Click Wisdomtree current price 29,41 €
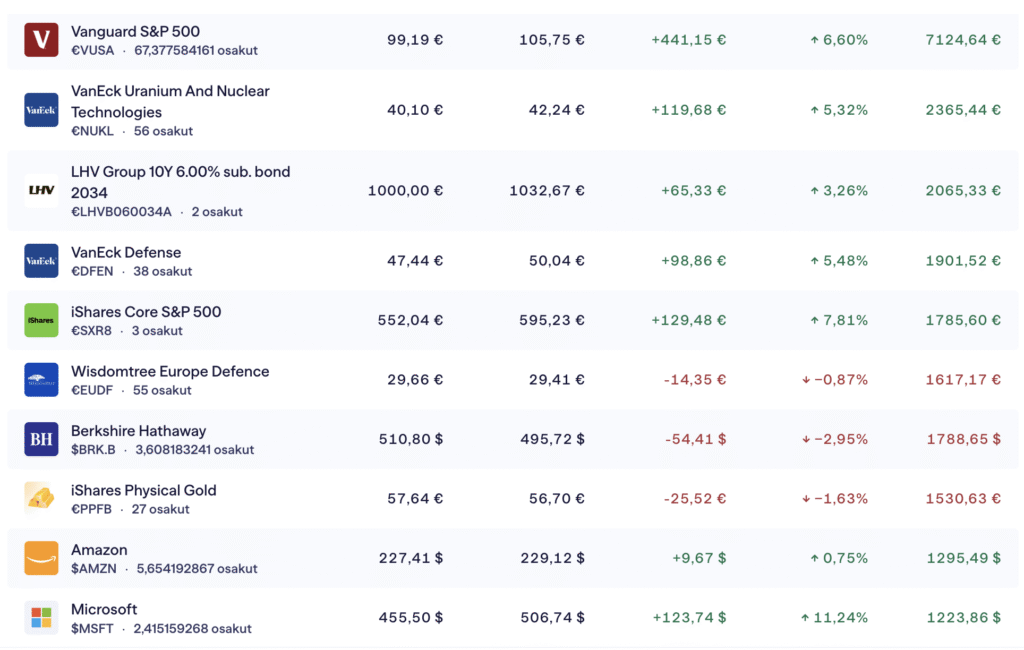This screenshot has width=1024, height=650. click(x=556, y=380)
